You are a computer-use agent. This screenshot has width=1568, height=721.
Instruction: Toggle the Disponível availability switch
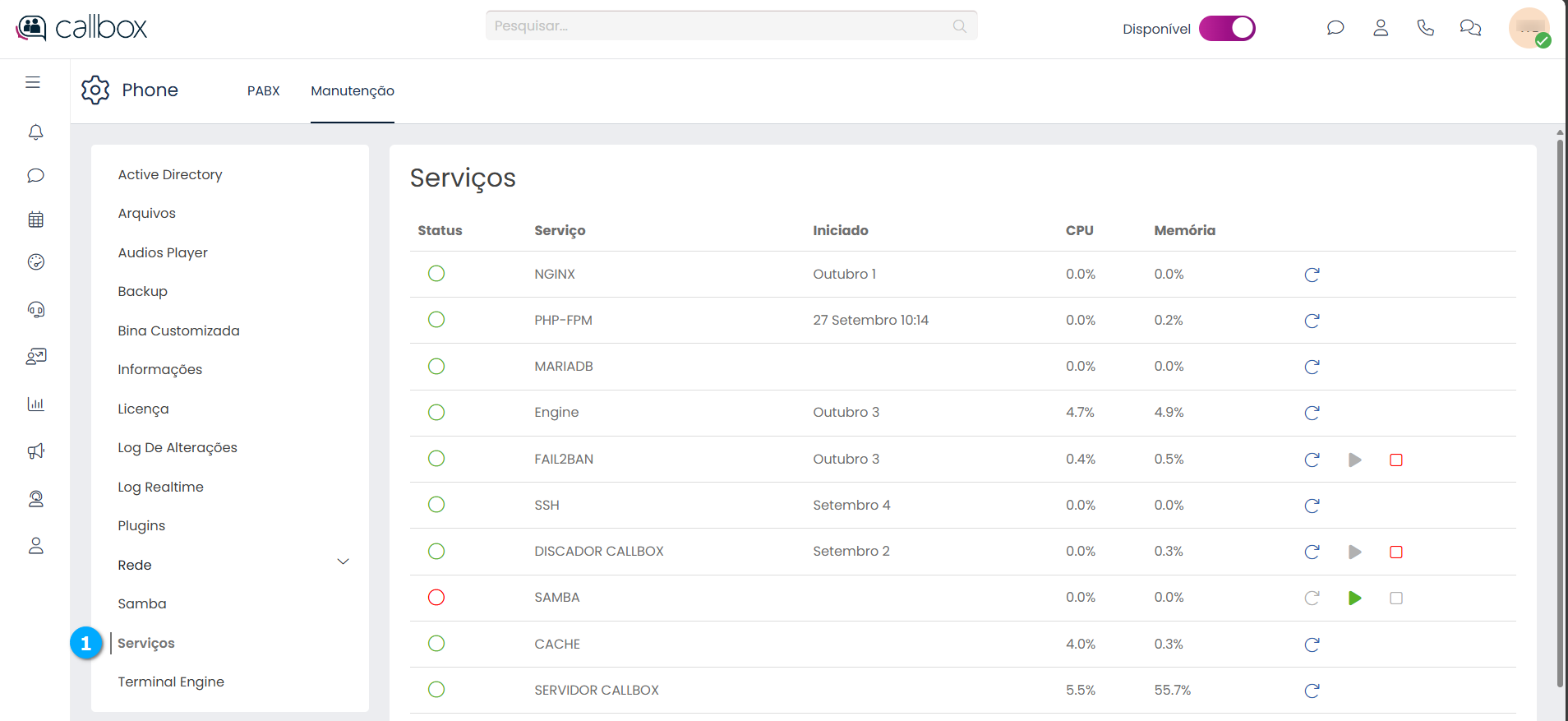pos(1227,29)
